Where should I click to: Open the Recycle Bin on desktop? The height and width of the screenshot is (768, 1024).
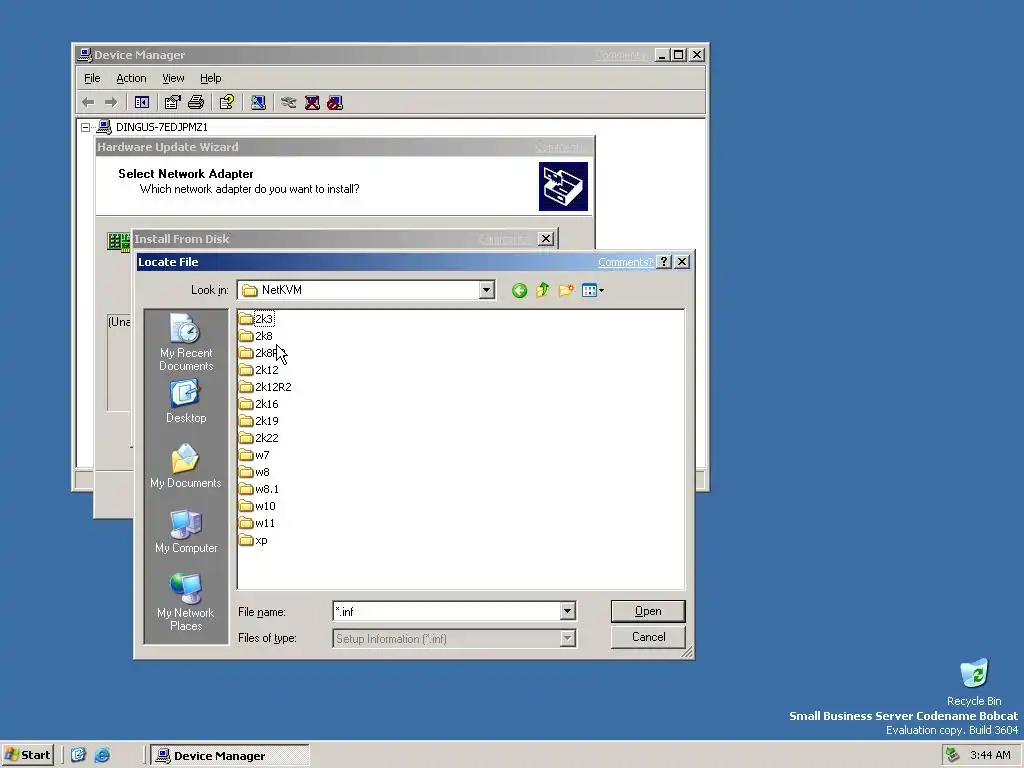click(x=974, y=682)
